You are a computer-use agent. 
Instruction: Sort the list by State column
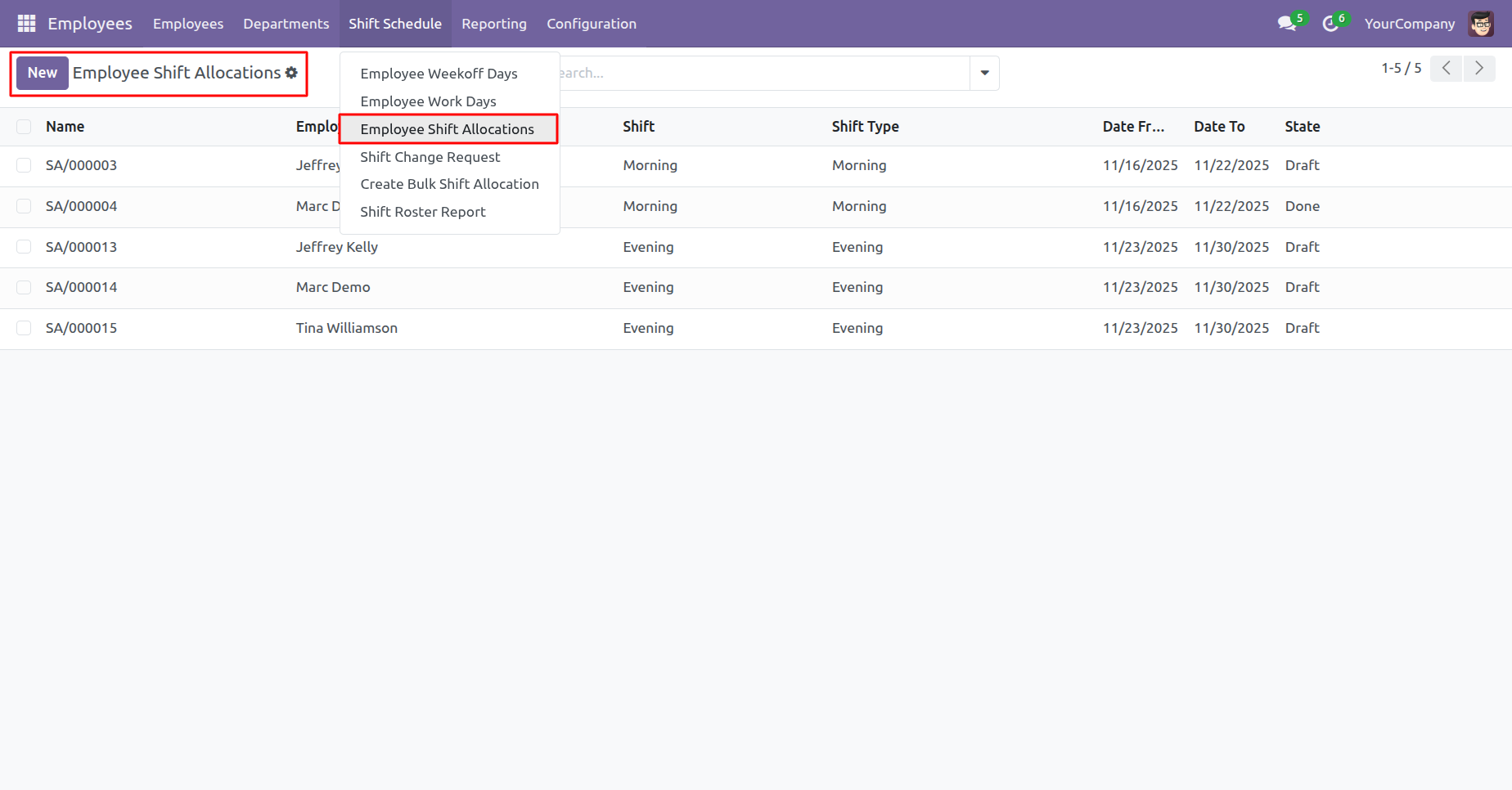pyautogui.click(x=1302, y=127)
